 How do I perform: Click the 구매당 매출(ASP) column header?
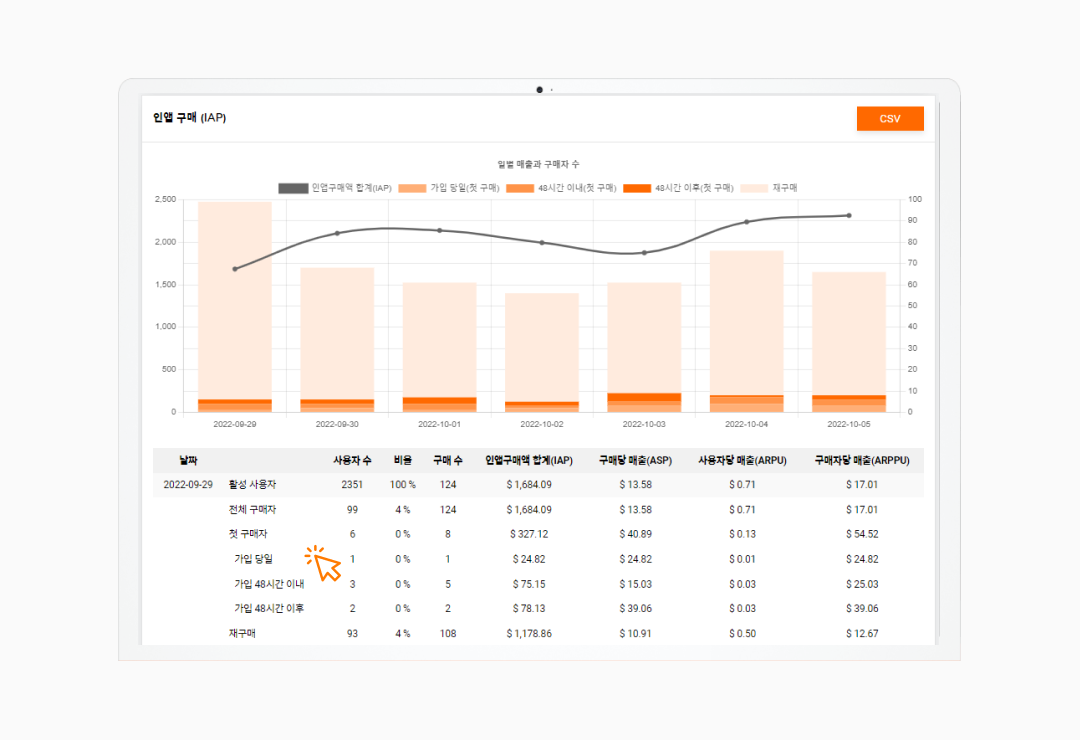tap(637, 459)
